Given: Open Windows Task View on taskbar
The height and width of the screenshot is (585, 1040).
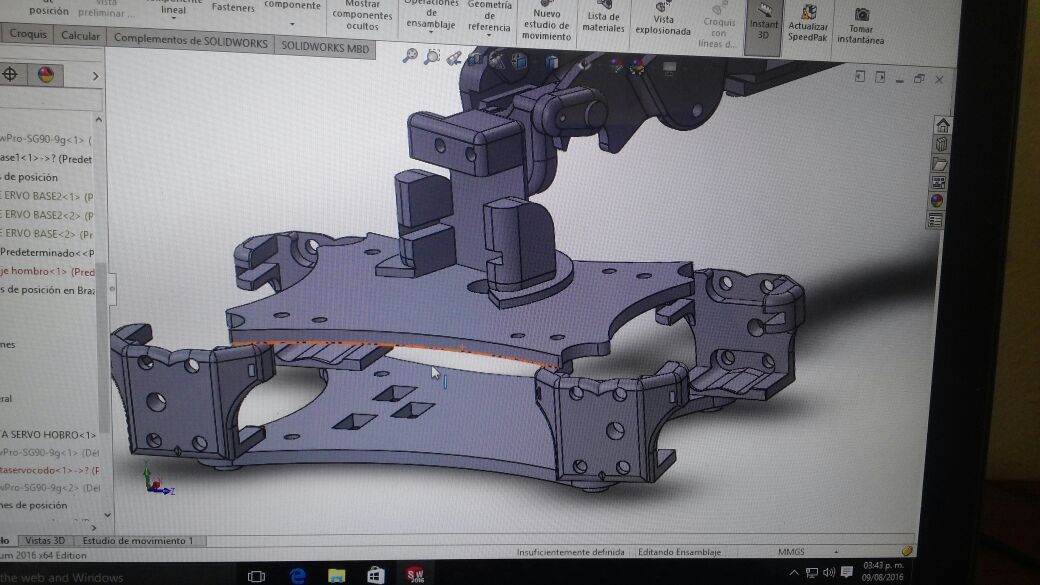Looking at the screenshot, I should click(256, 576).
